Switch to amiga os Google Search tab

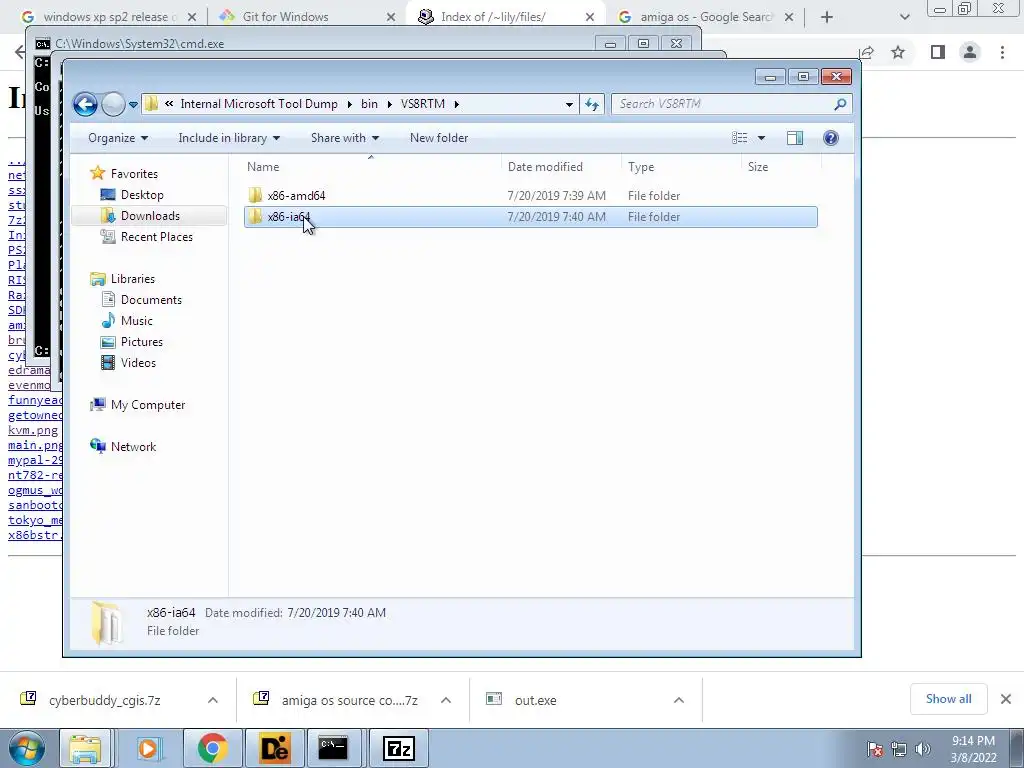(705, 17)
